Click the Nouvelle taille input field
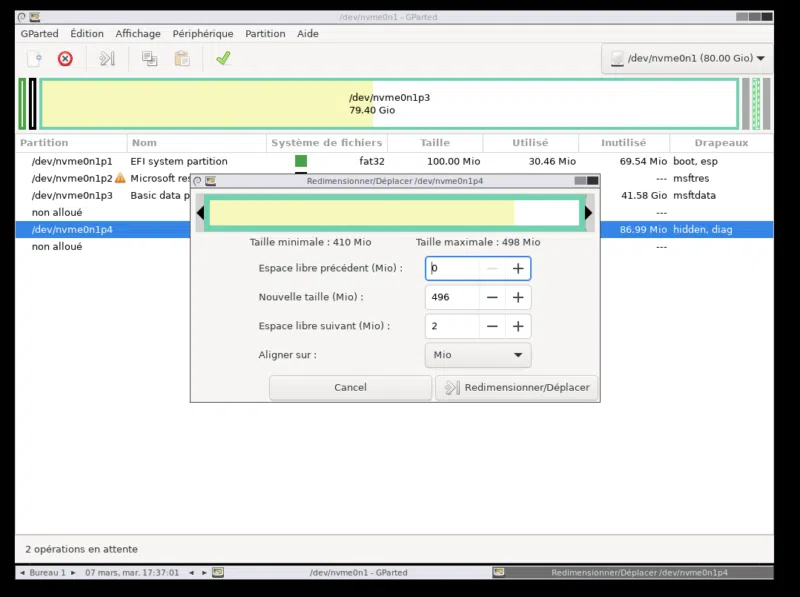 (x=451, y=298)
